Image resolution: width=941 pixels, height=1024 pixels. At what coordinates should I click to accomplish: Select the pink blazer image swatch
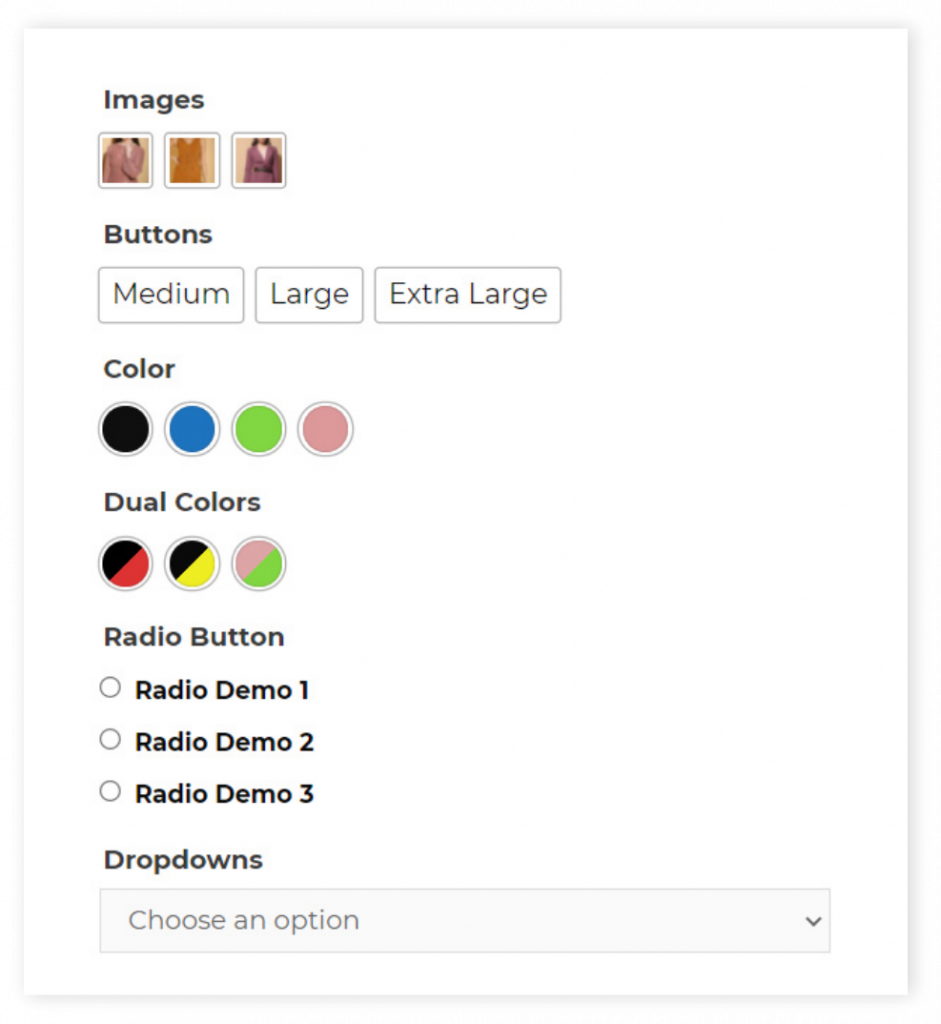tap(125, 161)
